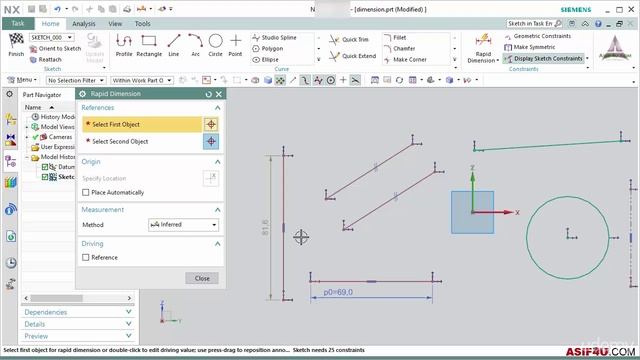The image size is (640, 360).
Task: Click Select Second Object field
Action: pos(142,142)
